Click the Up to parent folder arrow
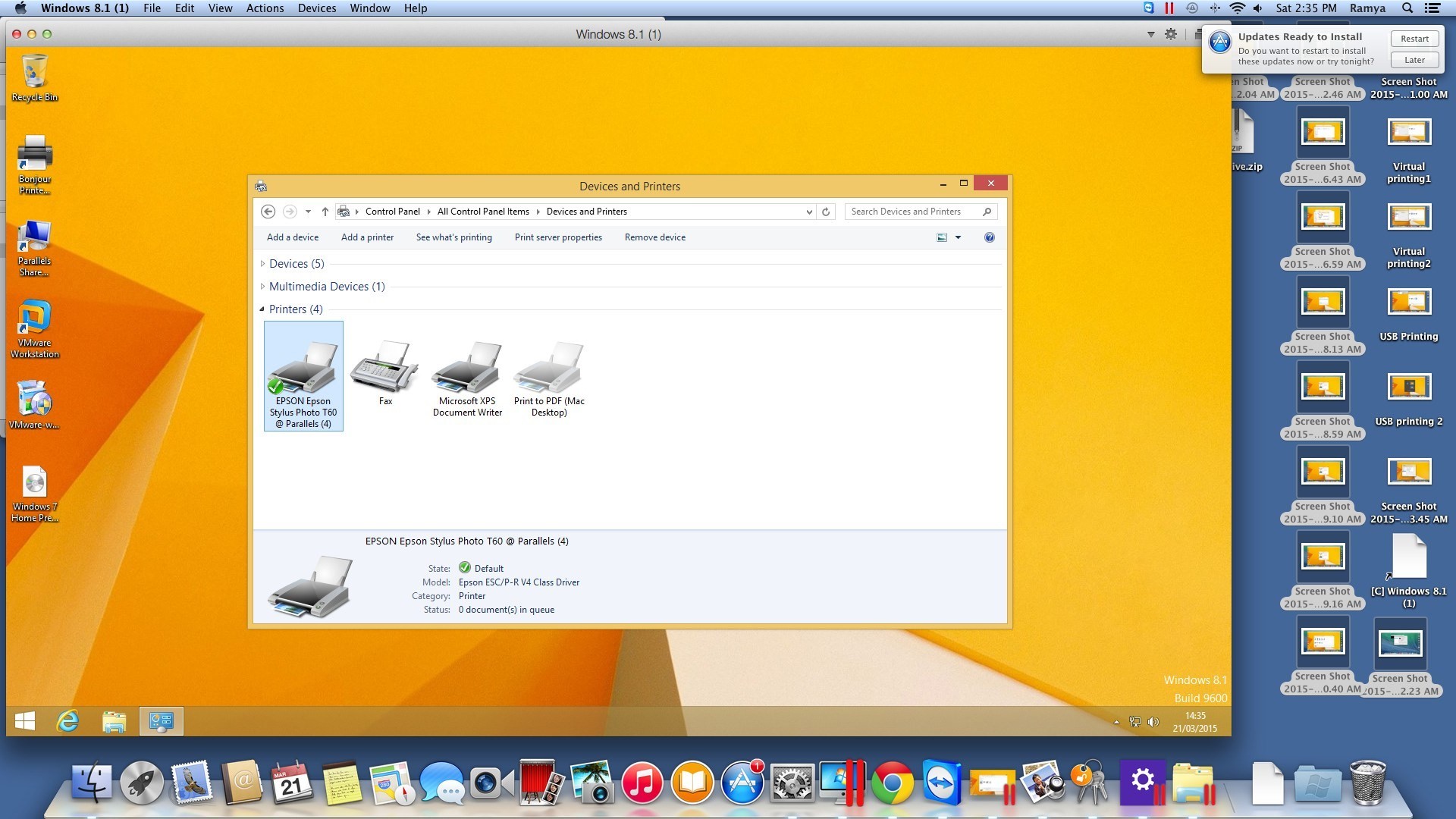Screen dimensions: 1456x819 click(x=325, y=212)
